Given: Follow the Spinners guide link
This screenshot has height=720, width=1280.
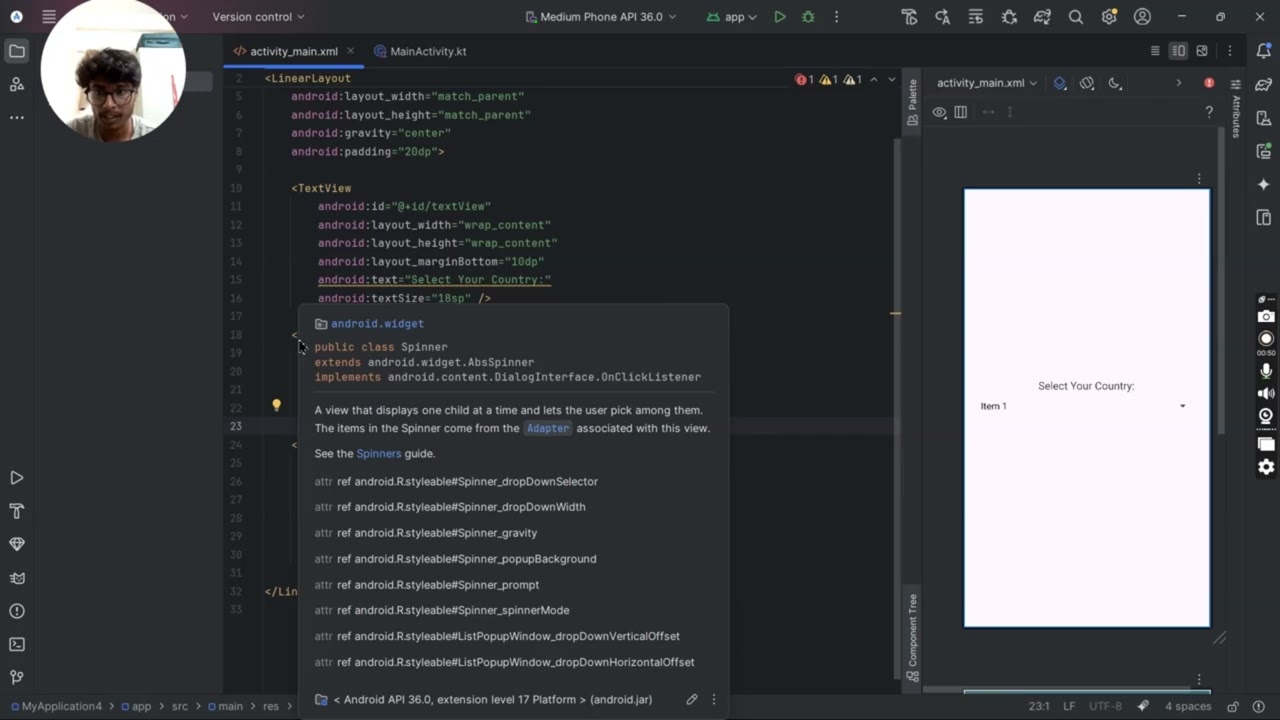Looking at the screenshot, I should pos(378,453).
